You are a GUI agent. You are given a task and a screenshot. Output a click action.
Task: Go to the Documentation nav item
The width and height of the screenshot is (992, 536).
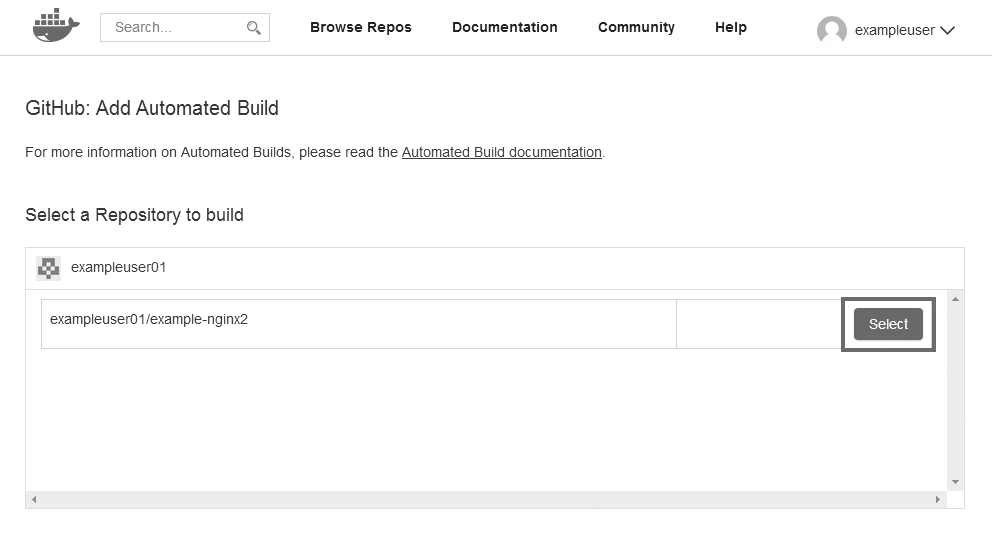(x=504, y=27)
